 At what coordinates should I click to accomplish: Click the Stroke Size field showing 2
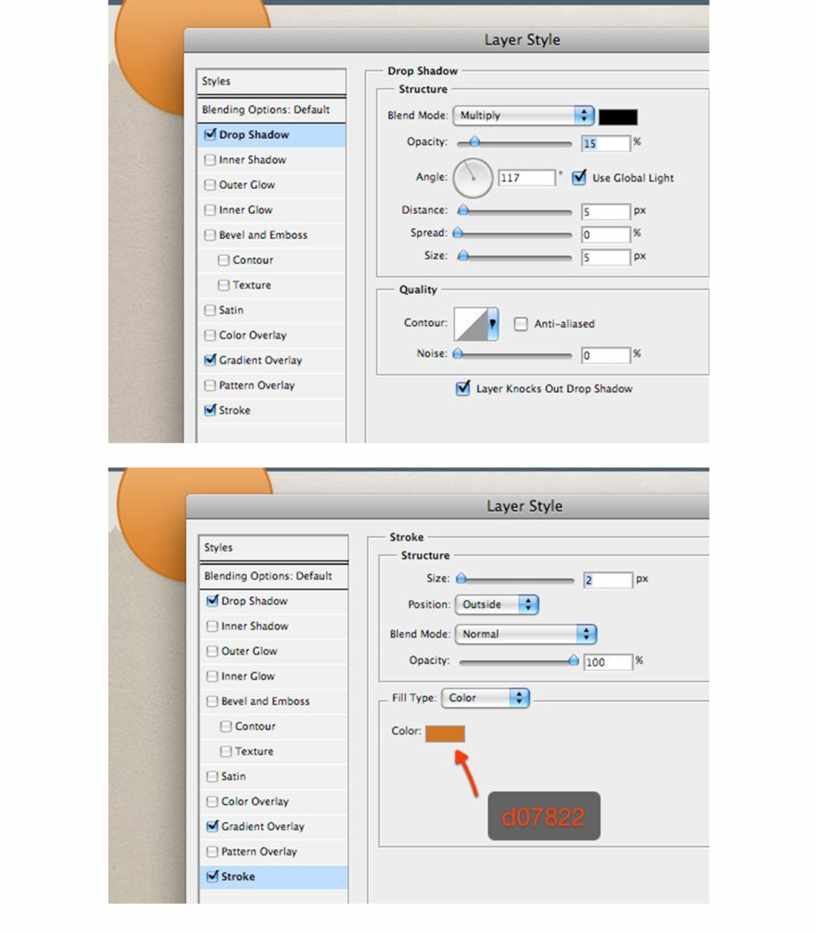pos(608,580)
